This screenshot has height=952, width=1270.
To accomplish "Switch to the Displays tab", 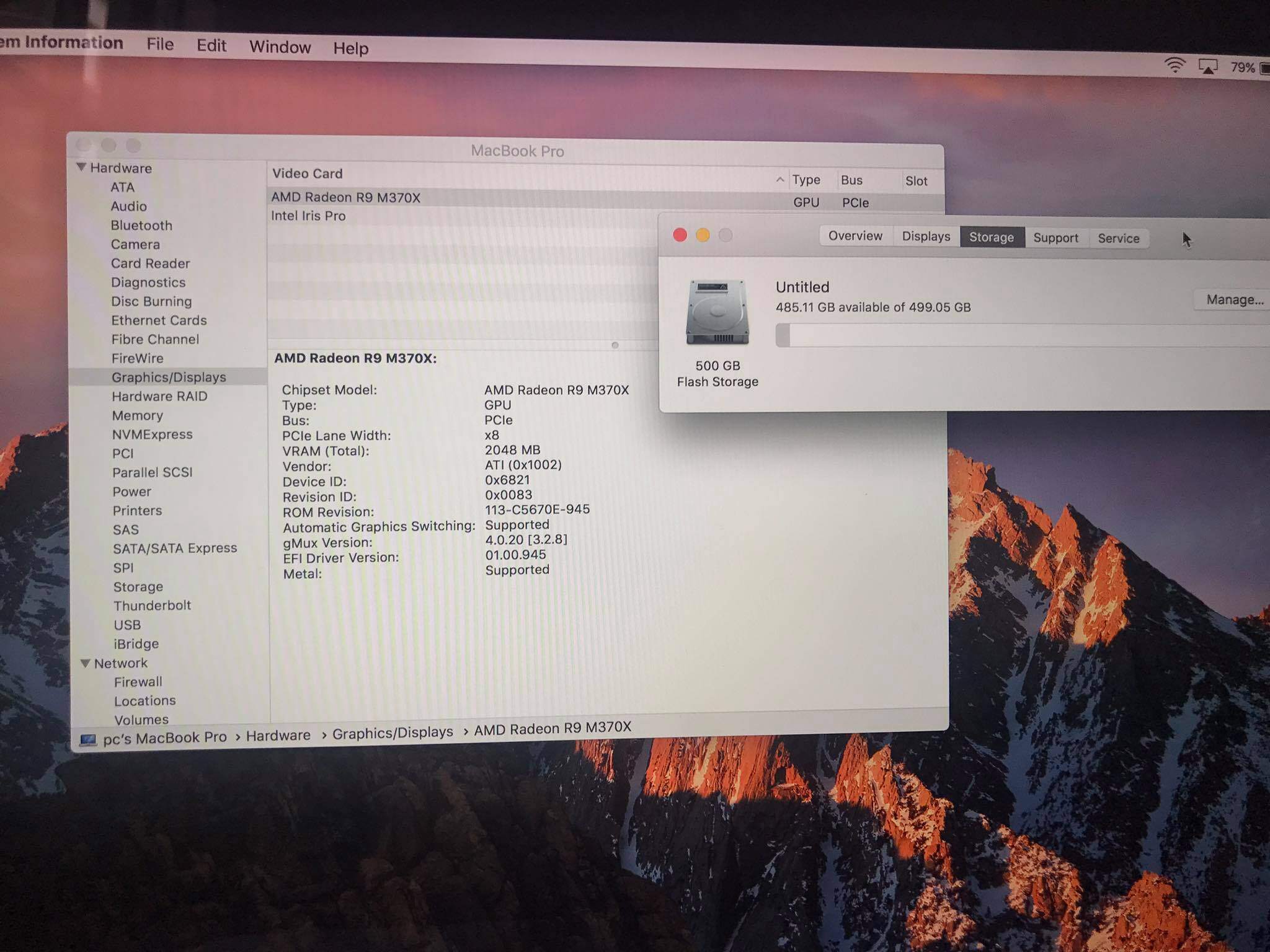I will pos(925,237).
